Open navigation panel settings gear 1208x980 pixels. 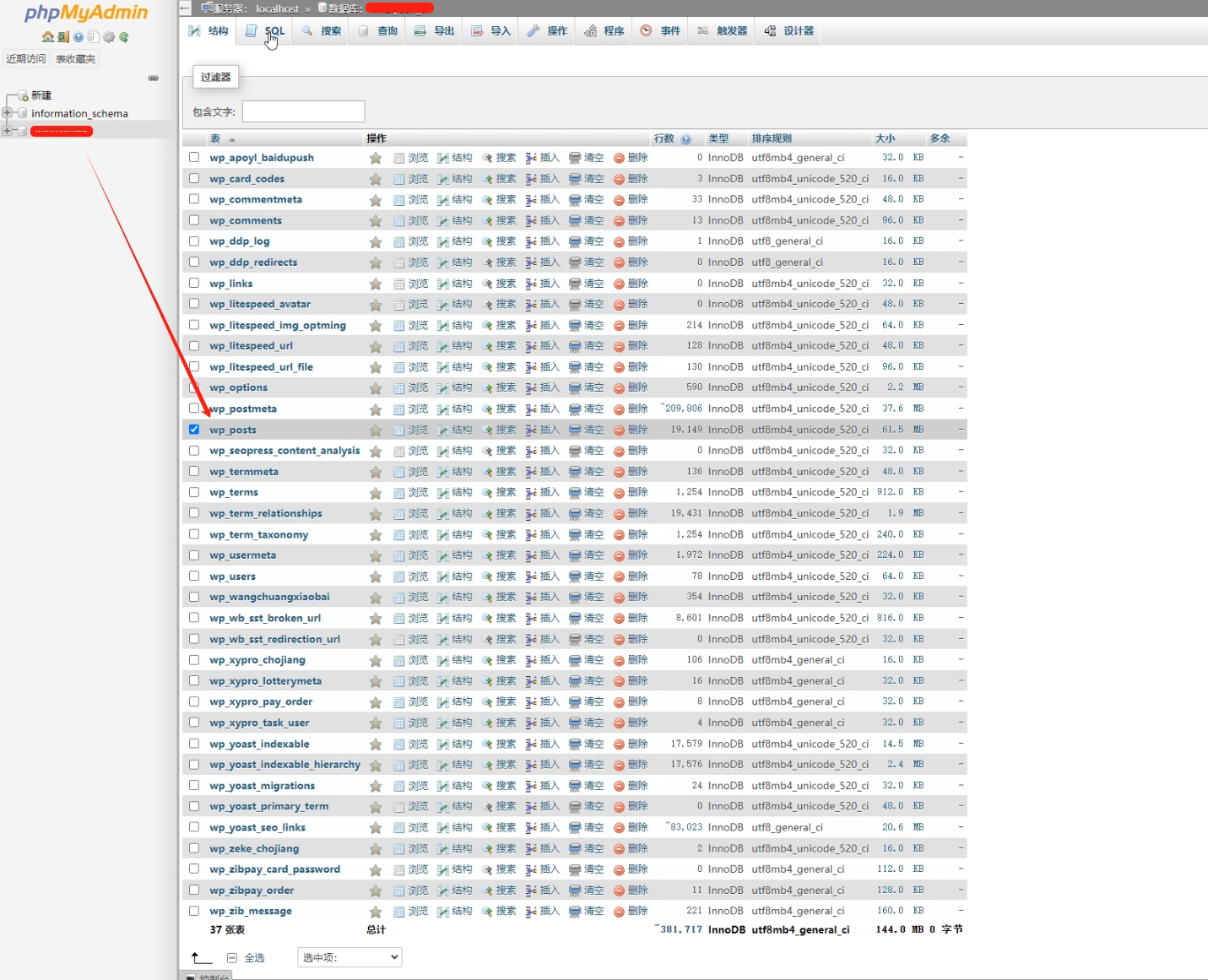pos(109,37)
